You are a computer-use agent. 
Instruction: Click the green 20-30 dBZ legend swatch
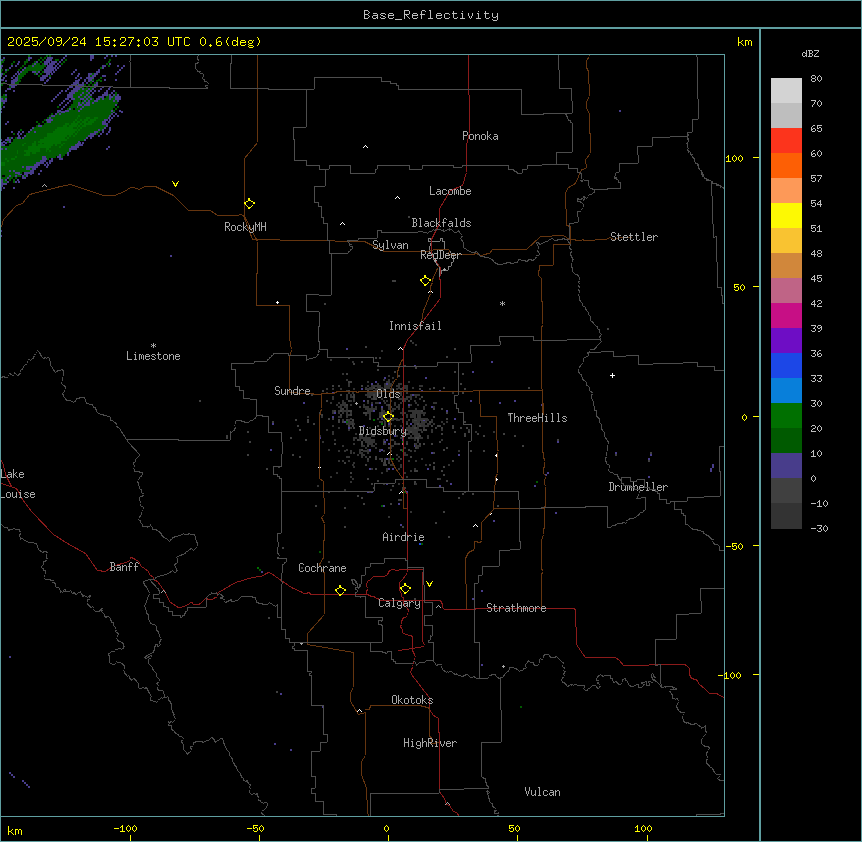tap(786, 416)
